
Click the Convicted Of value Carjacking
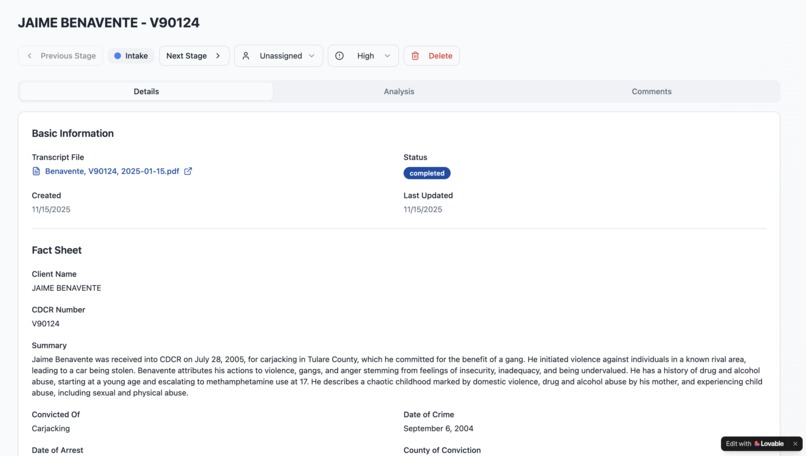coord(50,428)
